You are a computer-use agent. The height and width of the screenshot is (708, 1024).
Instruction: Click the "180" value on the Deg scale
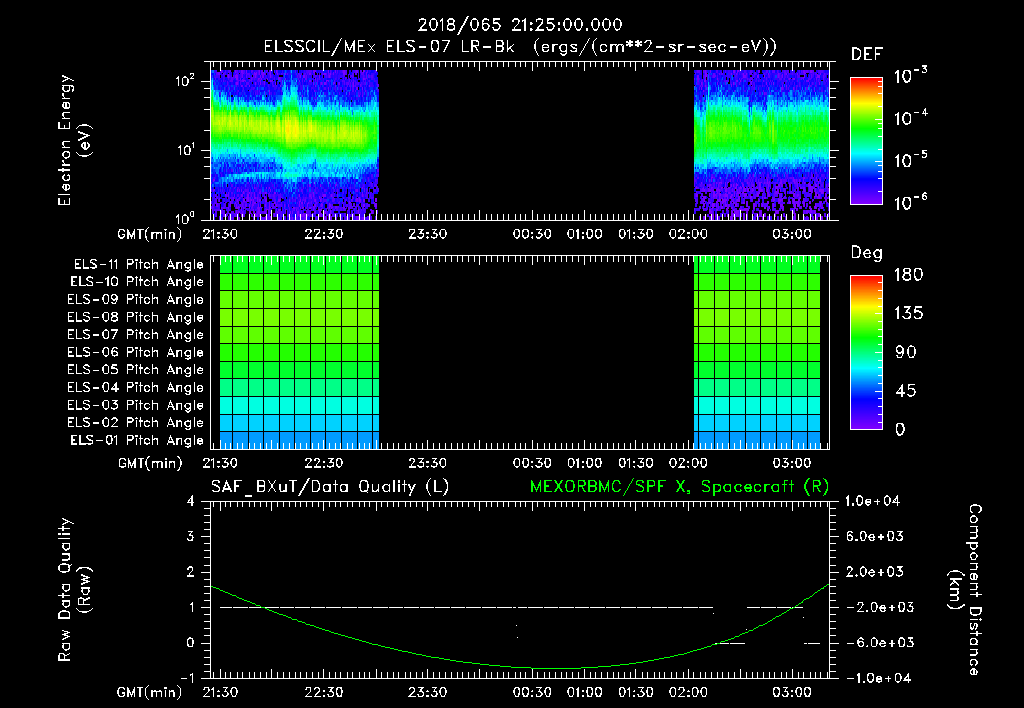(x=908, y=275)
